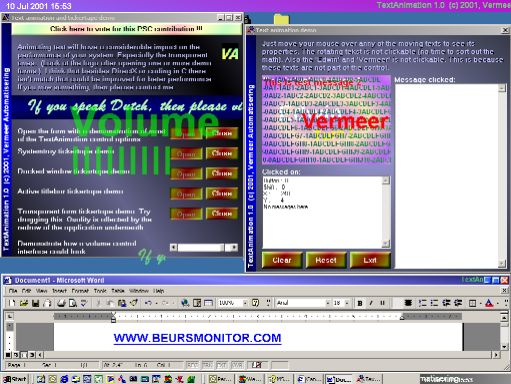511x384 pixels.
Task: Click the WWW.BEURSMONITOR.COM hyperlink
Action: point(197,338)
